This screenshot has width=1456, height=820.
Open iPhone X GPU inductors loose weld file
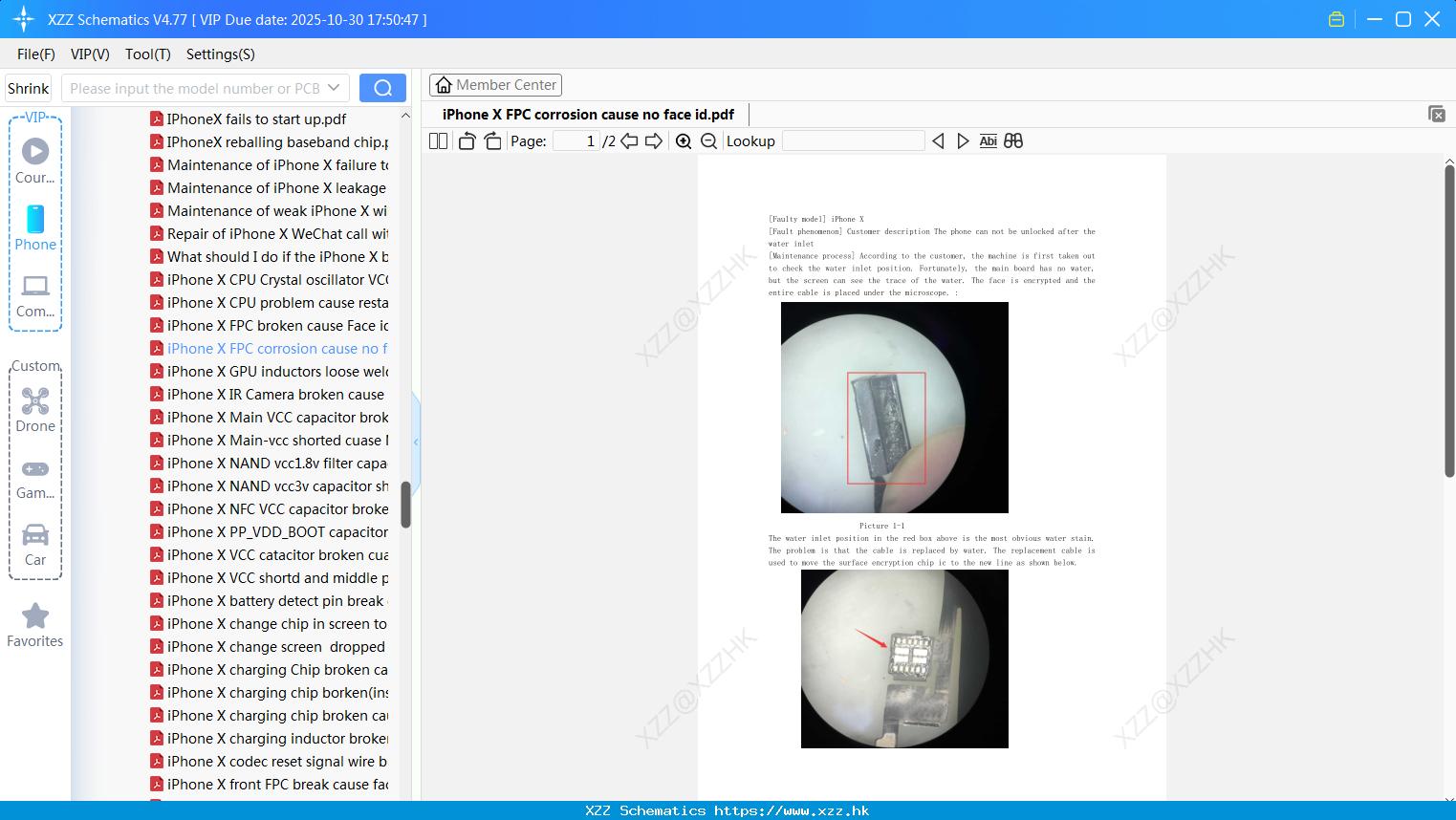277,372
